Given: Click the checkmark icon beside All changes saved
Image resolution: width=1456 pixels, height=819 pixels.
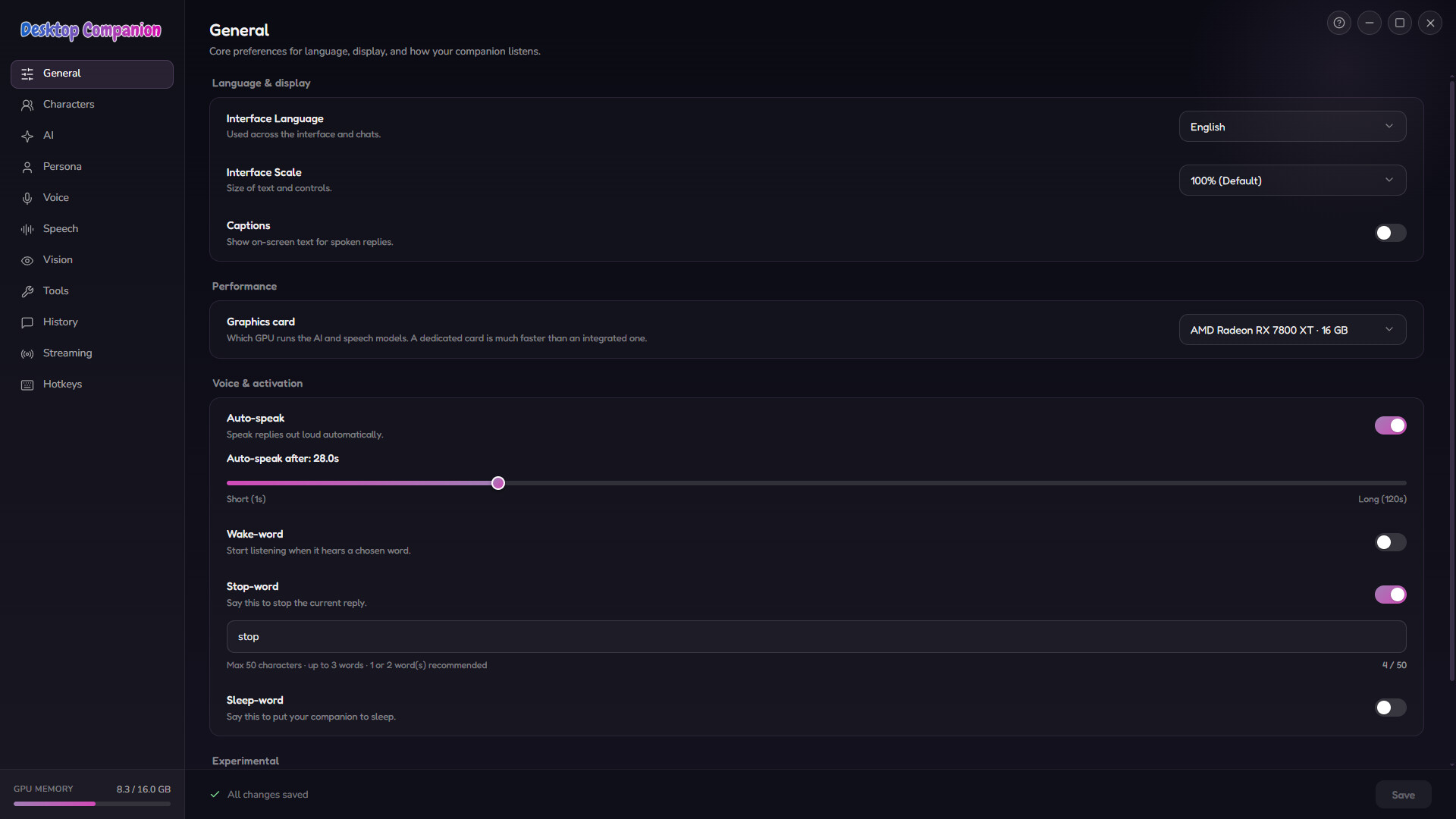Looking at the screenshot, I should (215, 795).
